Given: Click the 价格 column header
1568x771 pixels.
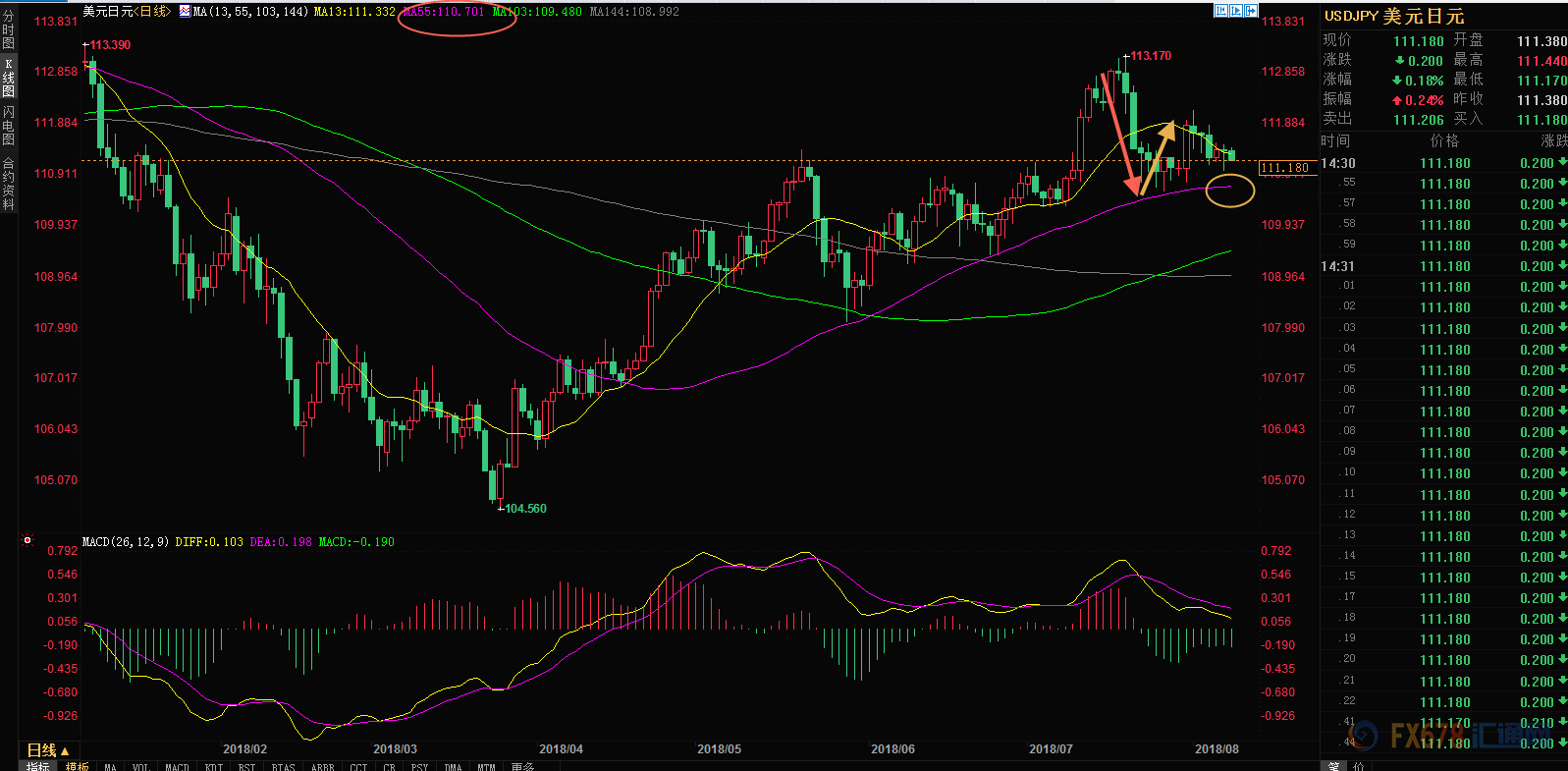Looking at the screenshot, I should click(1445, 141).
